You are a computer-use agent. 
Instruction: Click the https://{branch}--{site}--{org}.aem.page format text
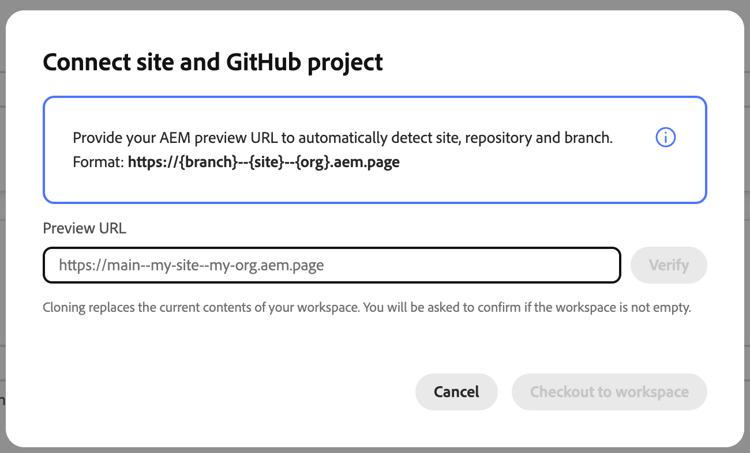[x=264, y=162]
